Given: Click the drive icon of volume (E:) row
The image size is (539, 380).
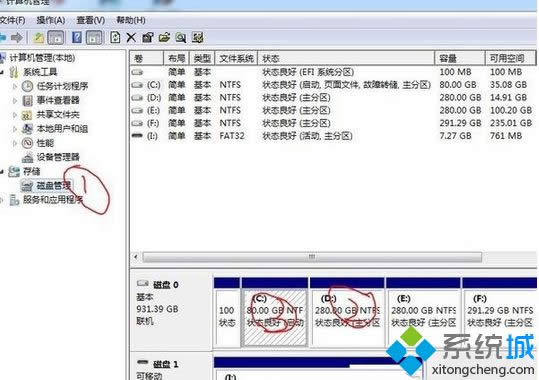Looking at the screenshot, I should (x=137, y=110).
